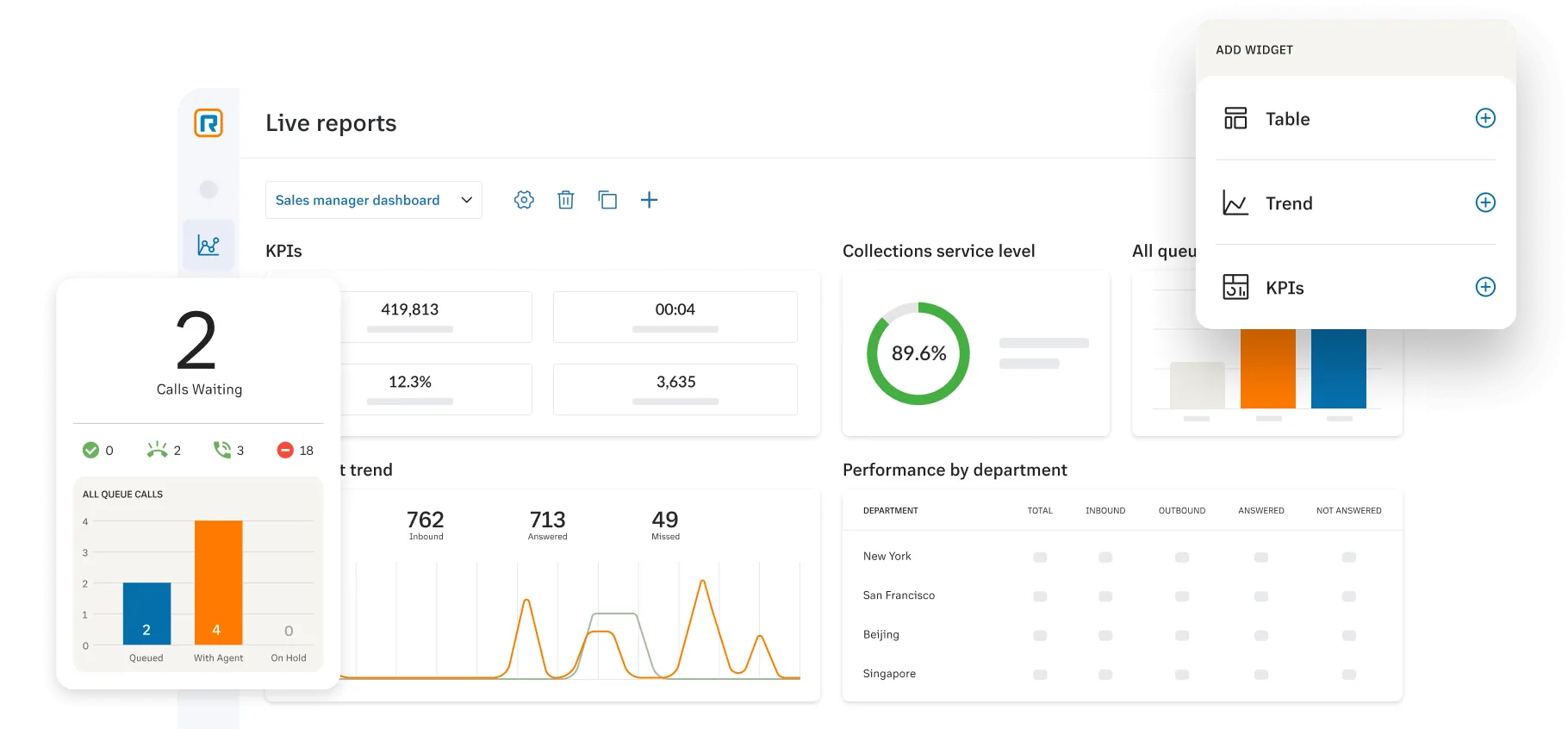Select the Table widget option
This screenshot has height=729, width=1568.
tap(1287, 119)
